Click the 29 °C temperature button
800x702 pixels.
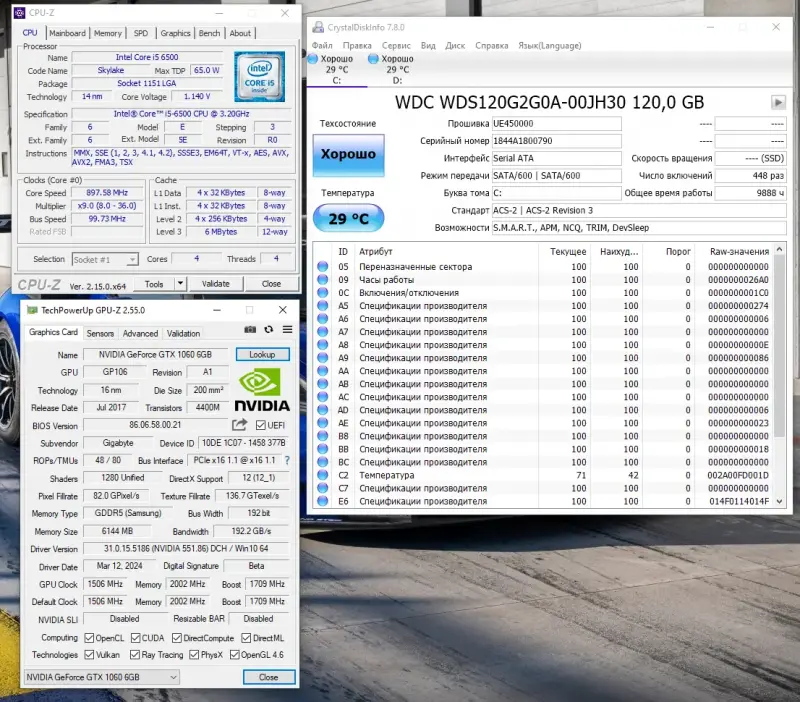point(348,218)
